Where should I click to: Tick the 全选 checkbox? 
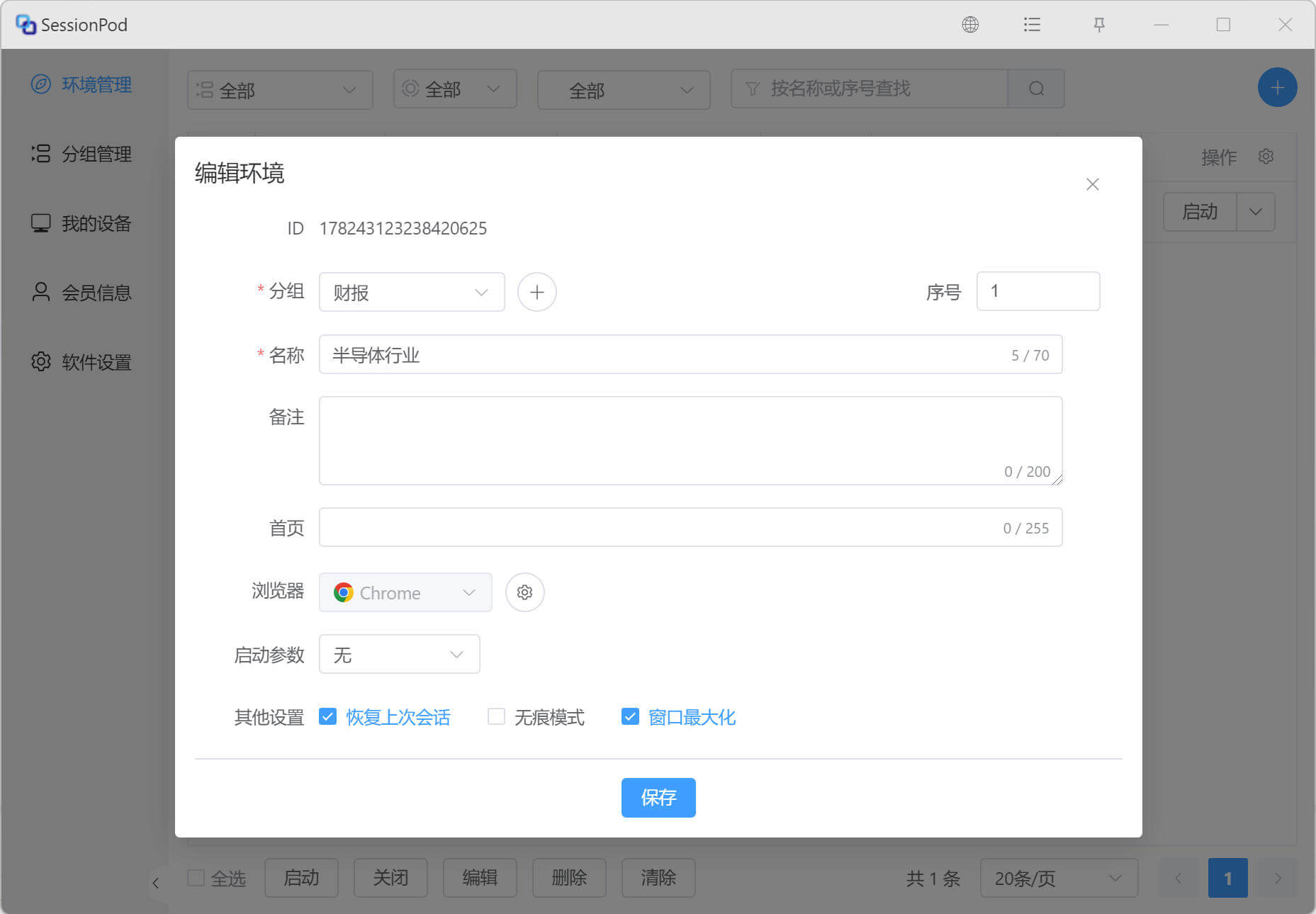tap(196, 878)
